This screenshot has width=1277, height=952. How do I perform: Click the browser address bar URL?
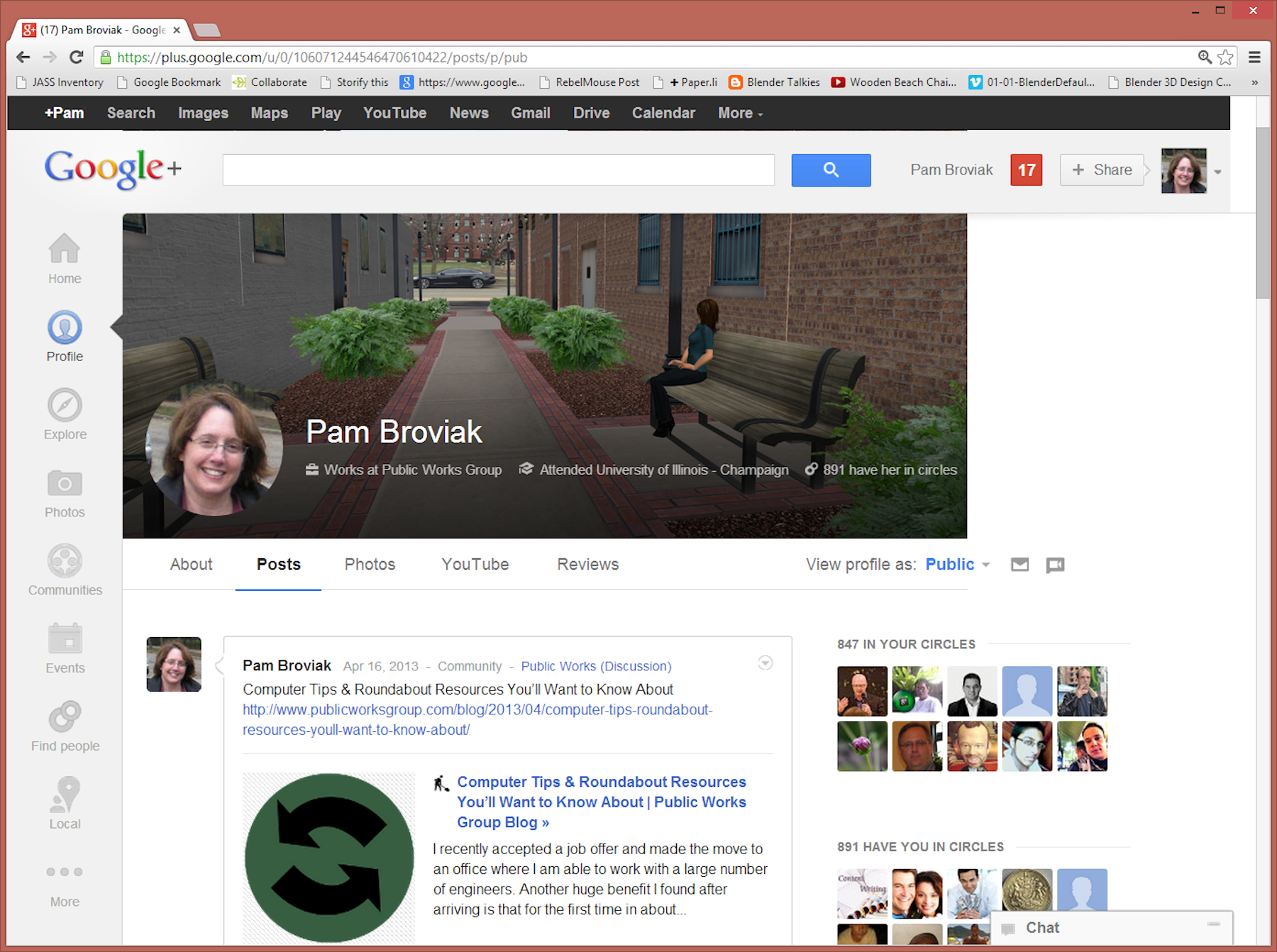coord(322,57)
